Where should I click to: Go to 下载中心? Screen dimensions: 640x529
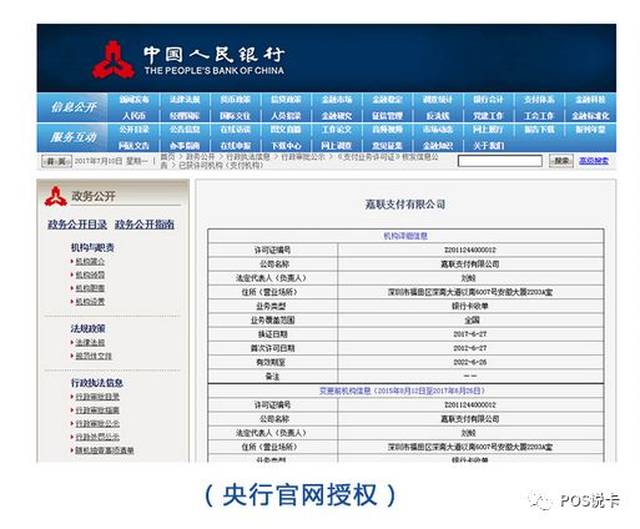point(286,146)
